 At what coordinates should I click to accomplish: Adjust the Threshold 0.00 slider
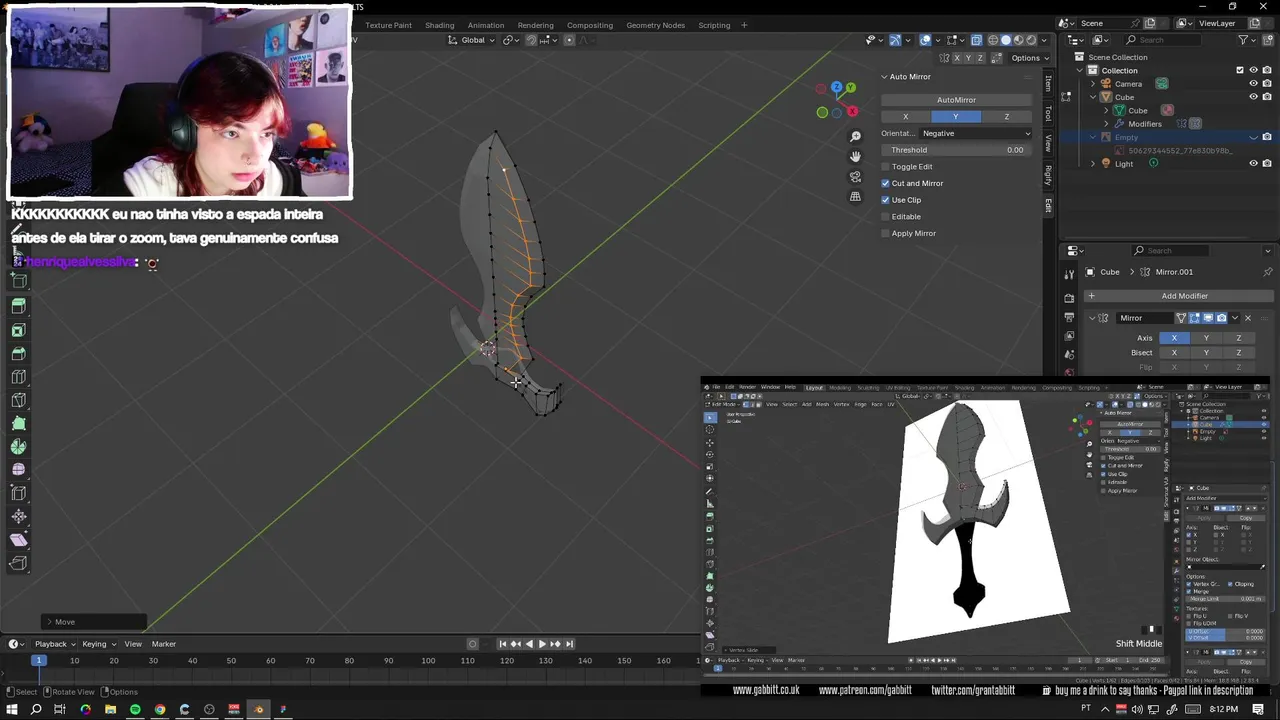(x=956, y=150)
